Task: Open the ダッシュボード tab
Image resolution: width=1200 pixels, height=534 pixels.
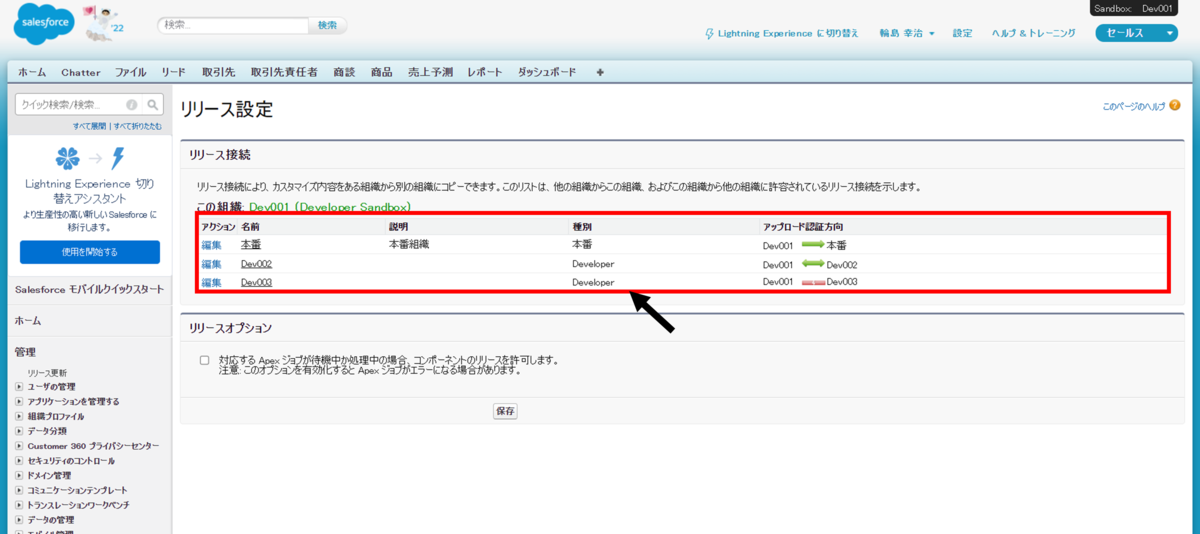Action: point(547,72)
